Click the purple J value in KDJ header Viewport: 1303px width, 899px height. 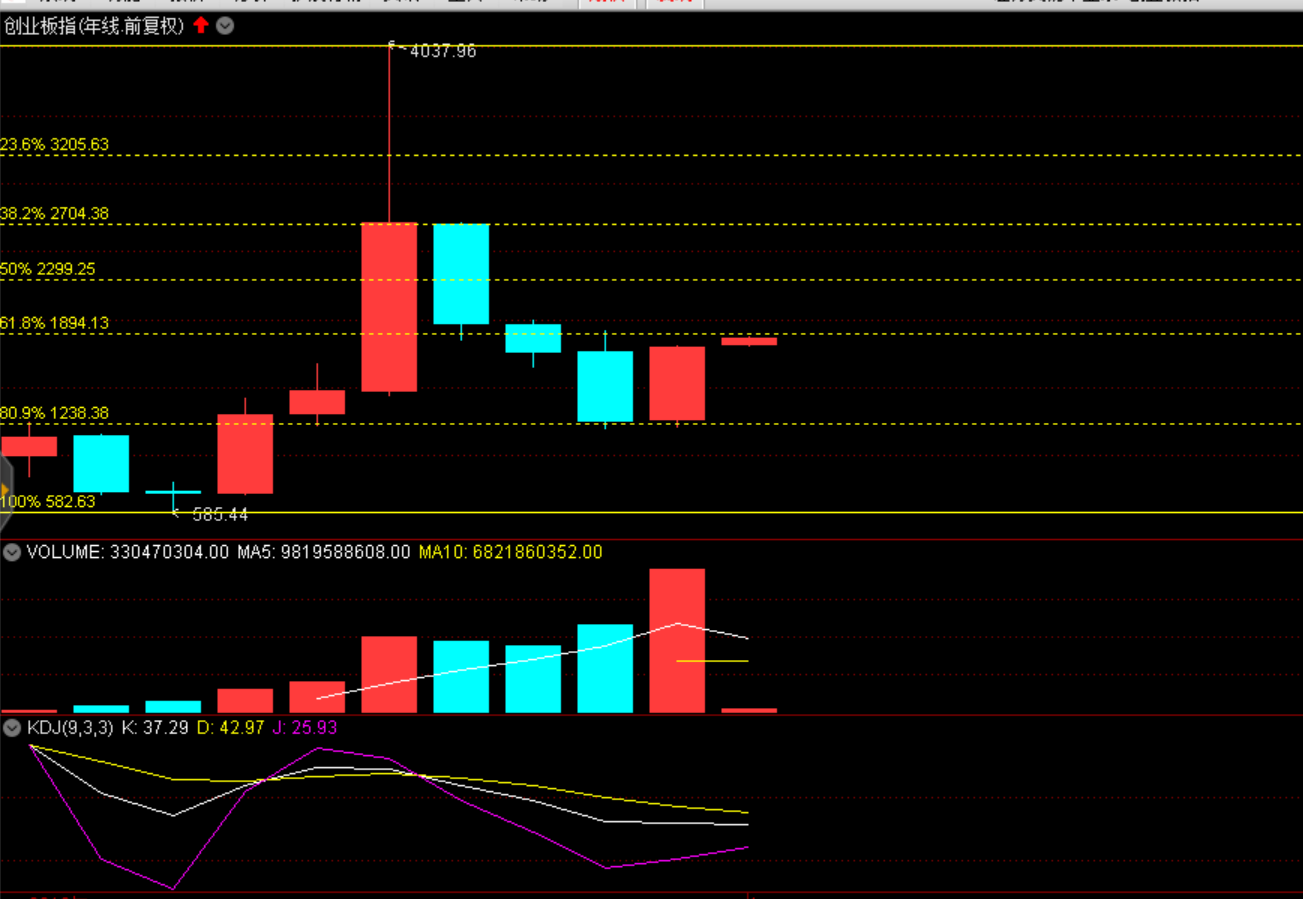(x=305, y=728)
